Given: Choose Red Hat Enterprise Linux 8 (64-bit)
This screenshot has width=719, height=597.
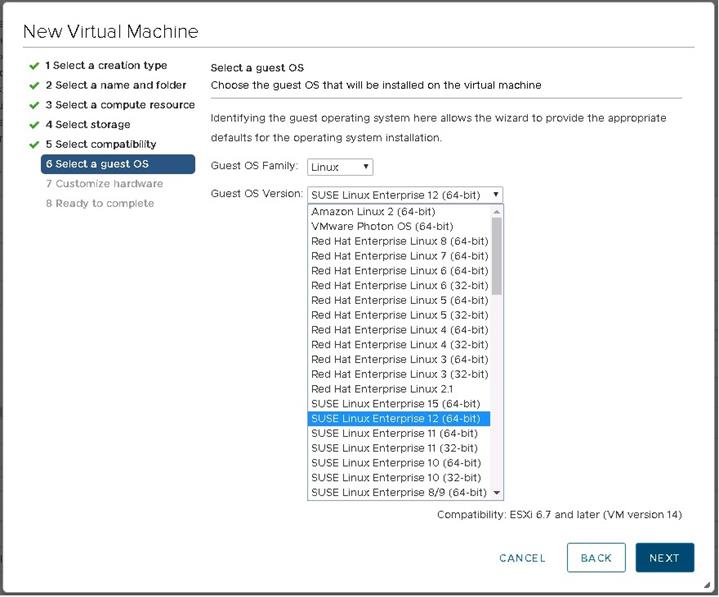Looking at the screenshot, I should (x=399, y=241).
